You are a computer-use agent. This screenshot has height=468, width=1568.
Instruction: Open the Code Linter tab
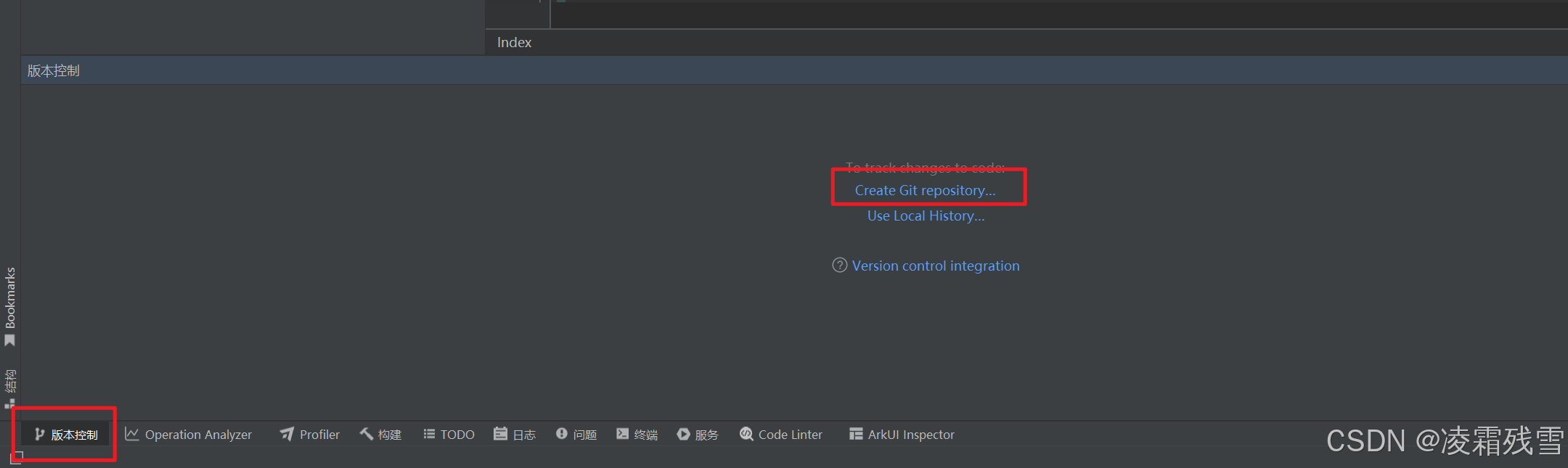click(780, 435)
